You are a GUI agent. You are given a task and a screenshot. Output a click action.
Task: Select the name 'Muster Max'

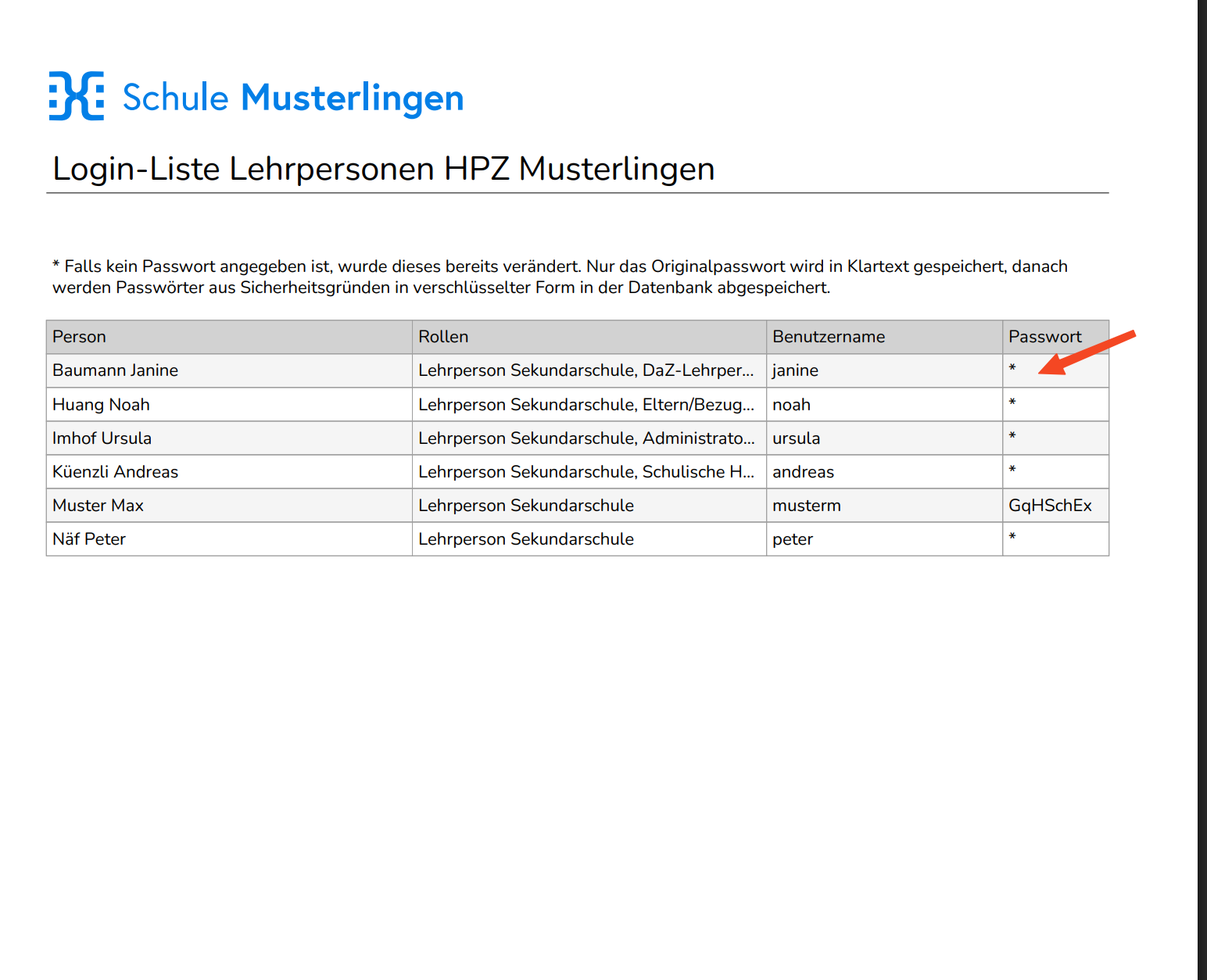(98, 506)
